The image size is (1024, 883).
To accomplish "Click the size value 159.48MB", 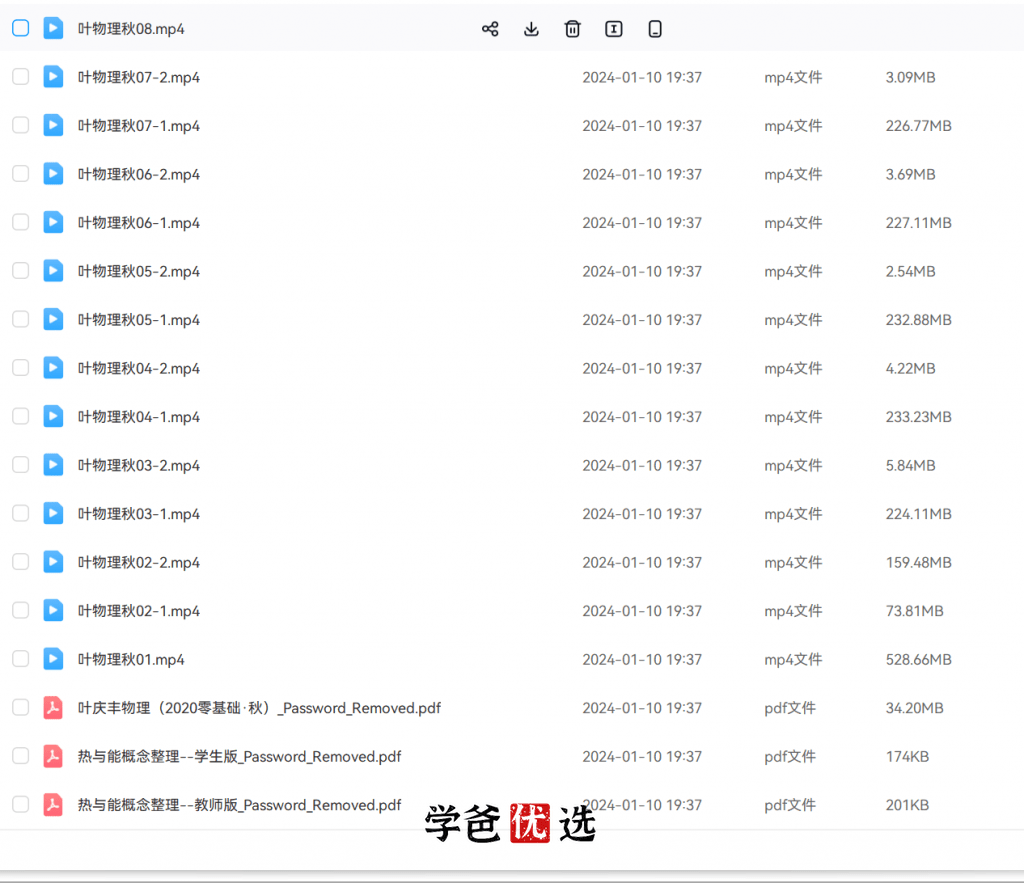I will (918, 562).
